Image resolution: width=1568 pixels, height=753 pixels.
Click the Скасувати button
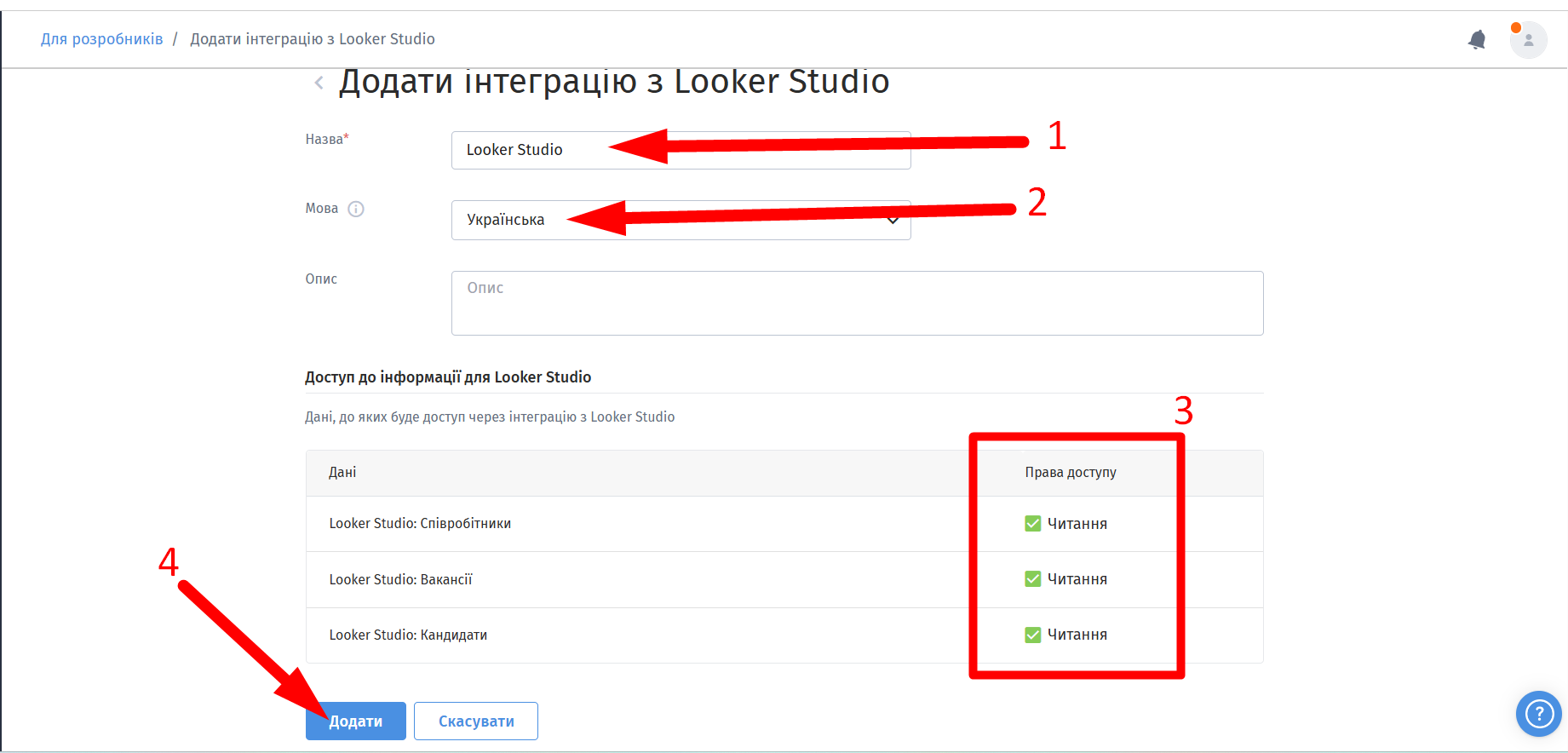point(476,721)
